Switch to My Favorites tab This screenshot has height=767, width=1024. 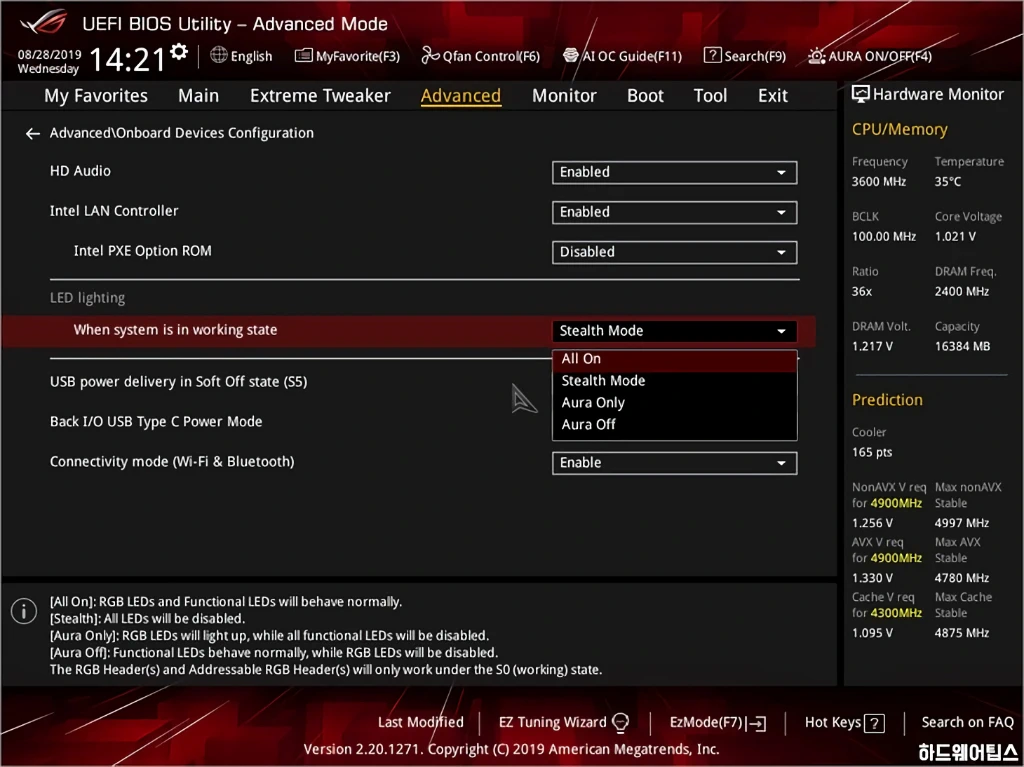pyautogui.click(x=96, y=96)
